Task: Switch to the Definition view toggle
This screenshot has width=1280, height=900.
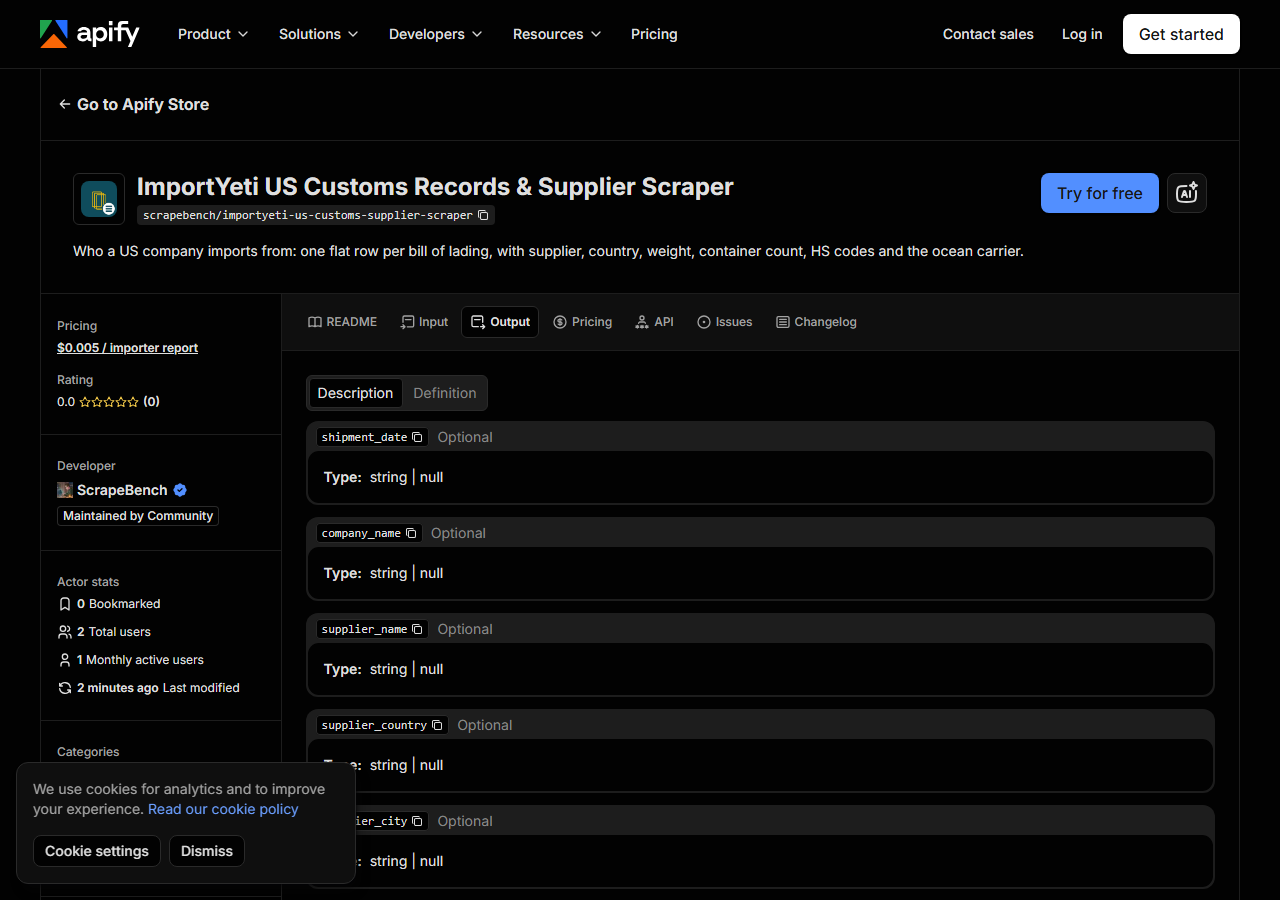Action: [x=445, y=393]
